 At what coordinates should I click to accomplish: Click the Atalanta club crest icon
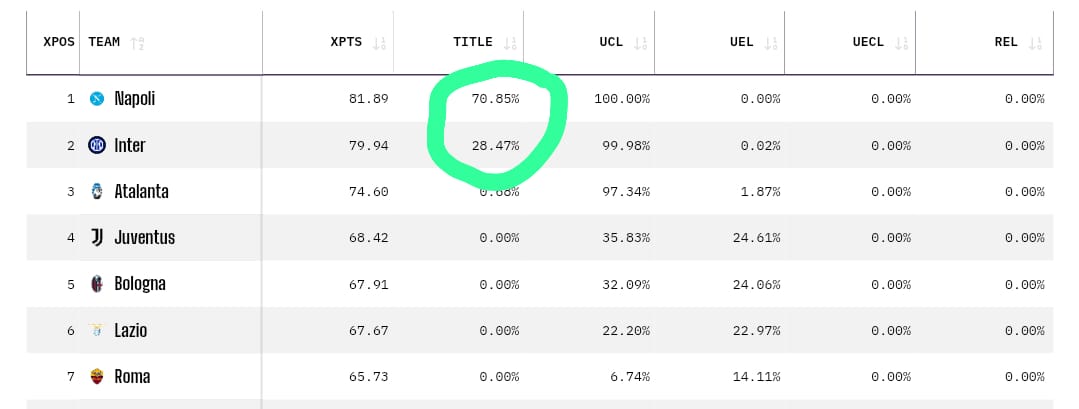tap(97, 191)
